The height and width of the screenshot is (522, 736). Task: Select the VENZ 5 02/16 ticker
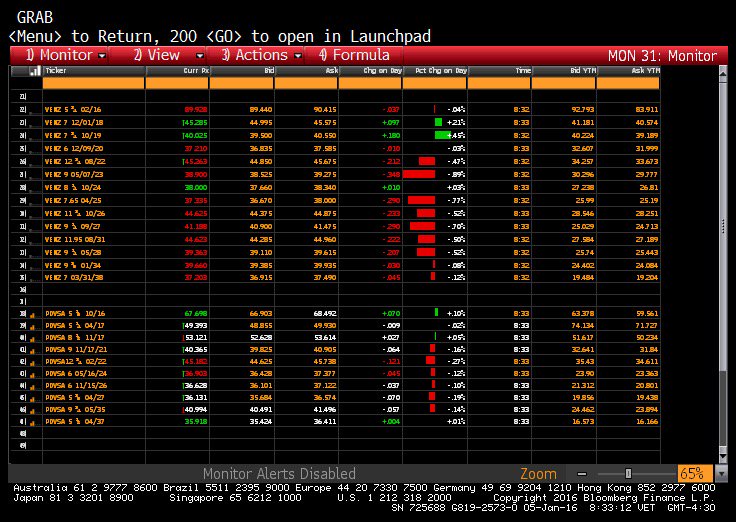[x=73, y=110]
